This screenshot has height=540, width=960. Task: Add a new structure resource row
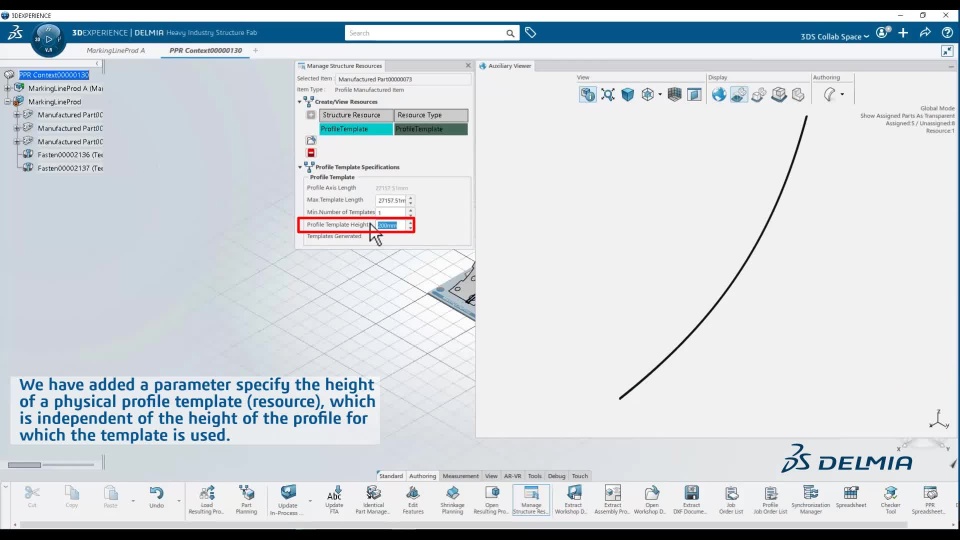coord(311,115)
